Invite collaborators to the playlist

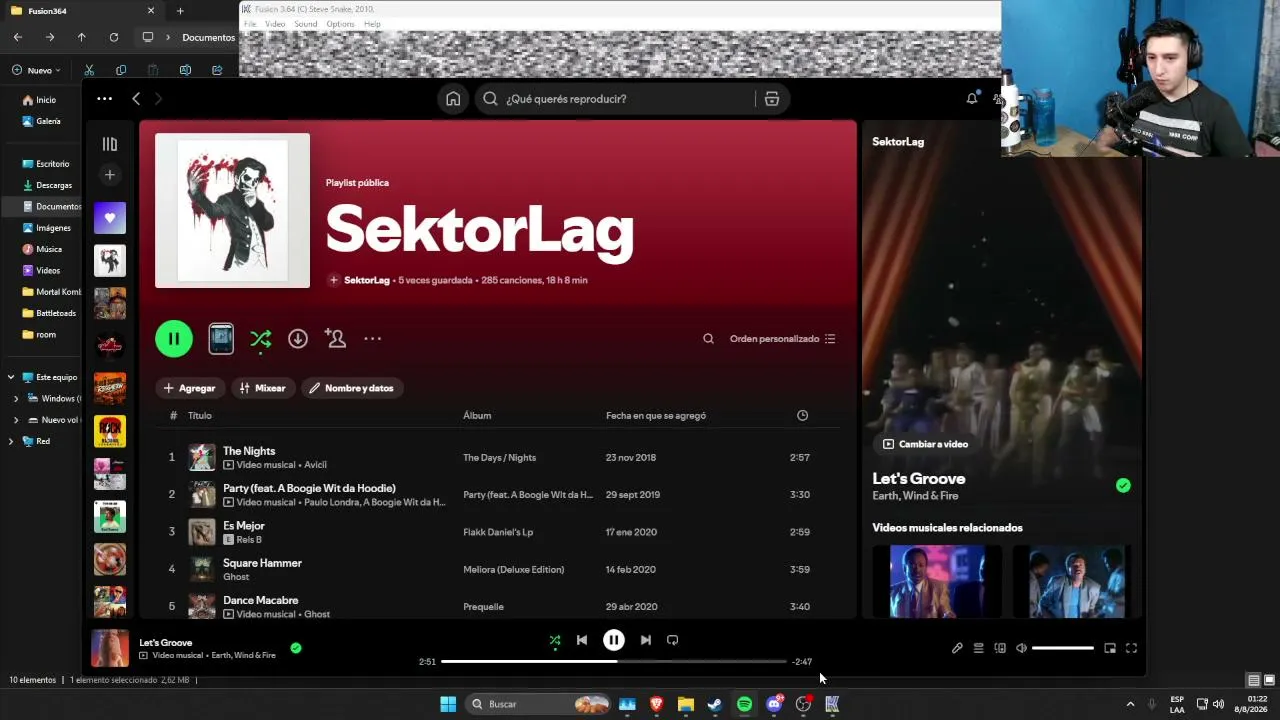point(335,339)
